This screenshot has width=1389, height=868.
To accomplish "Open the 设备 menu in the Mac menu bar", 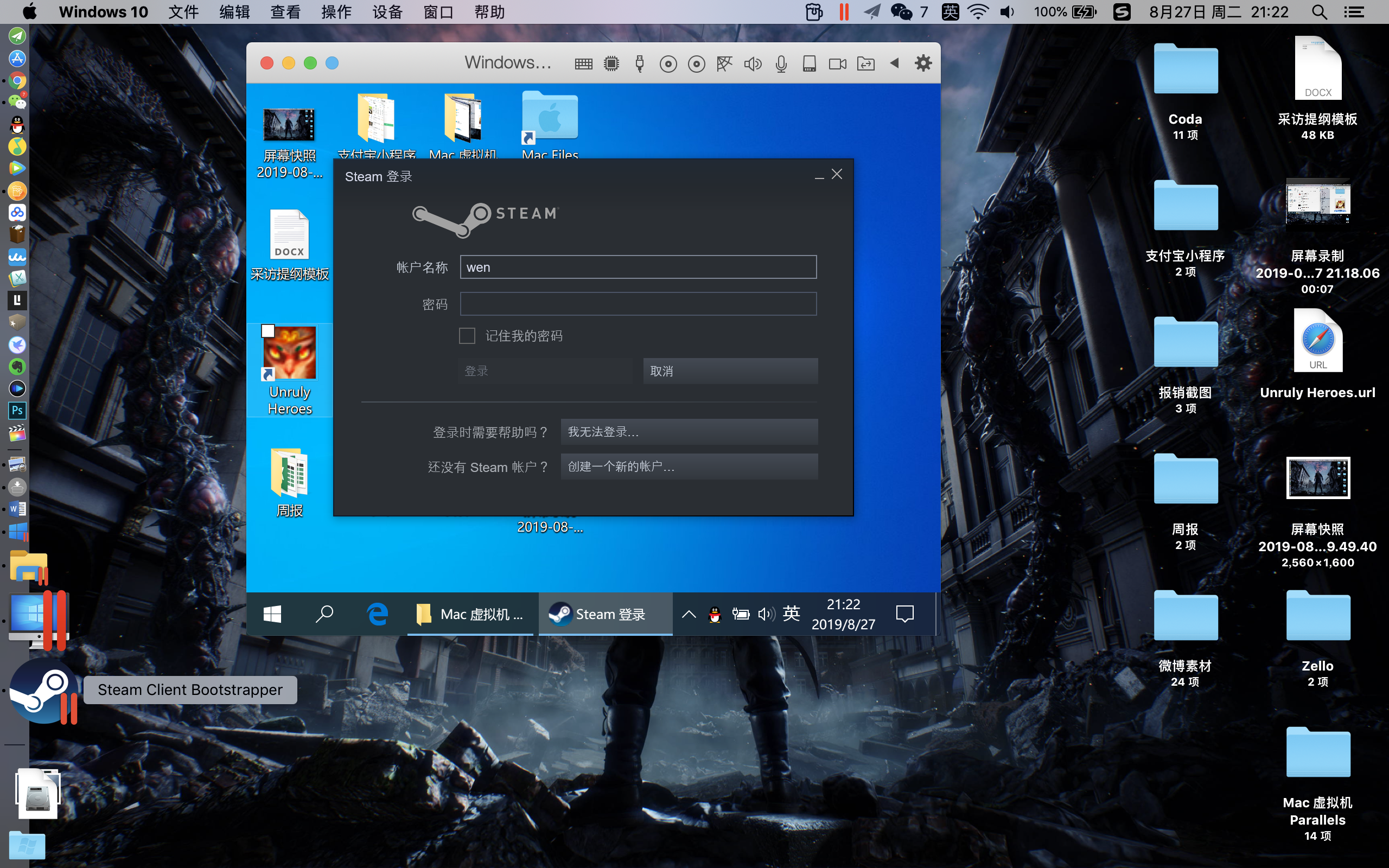I will click(387, 11).
